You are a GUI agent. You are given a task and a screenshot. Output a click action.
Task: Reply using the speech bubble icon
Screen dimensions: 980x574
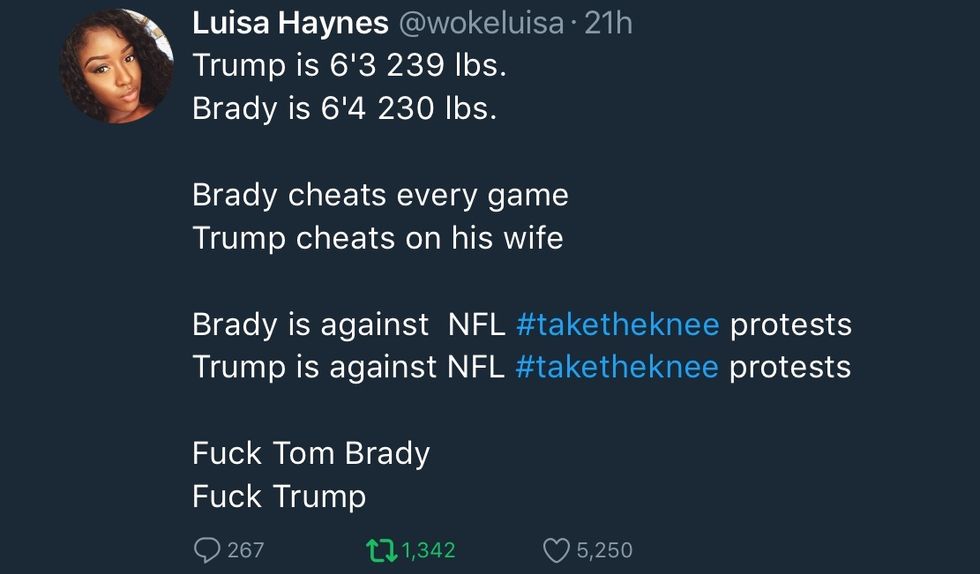207,550
